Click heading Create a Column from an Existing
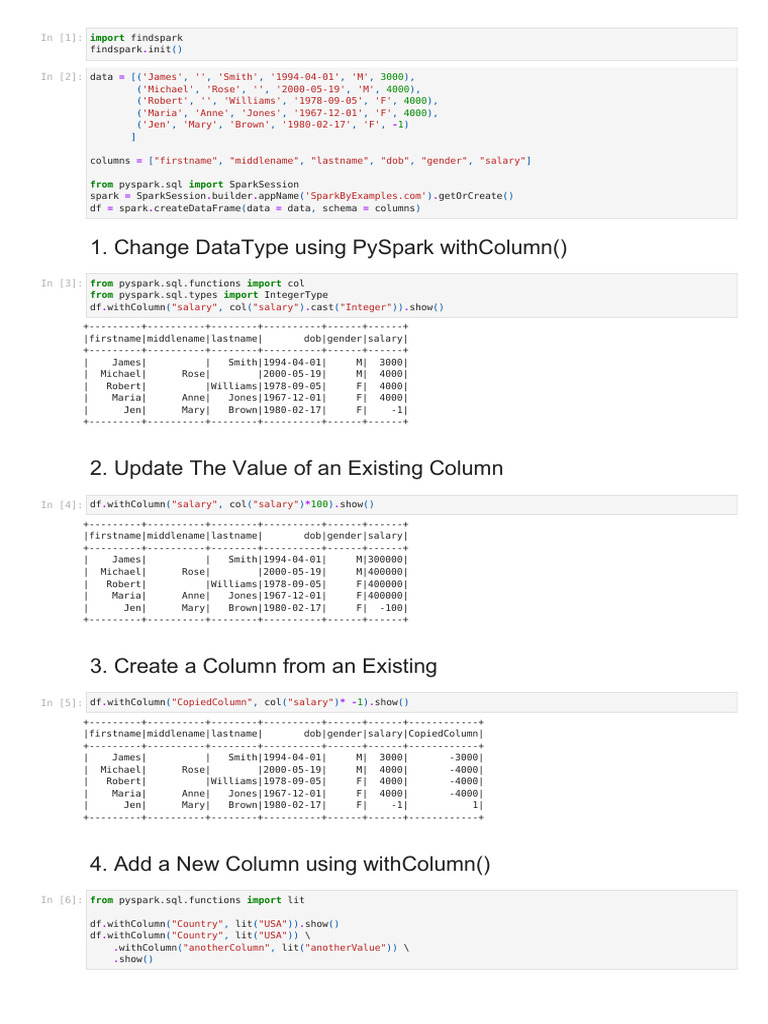 point(263,666)
